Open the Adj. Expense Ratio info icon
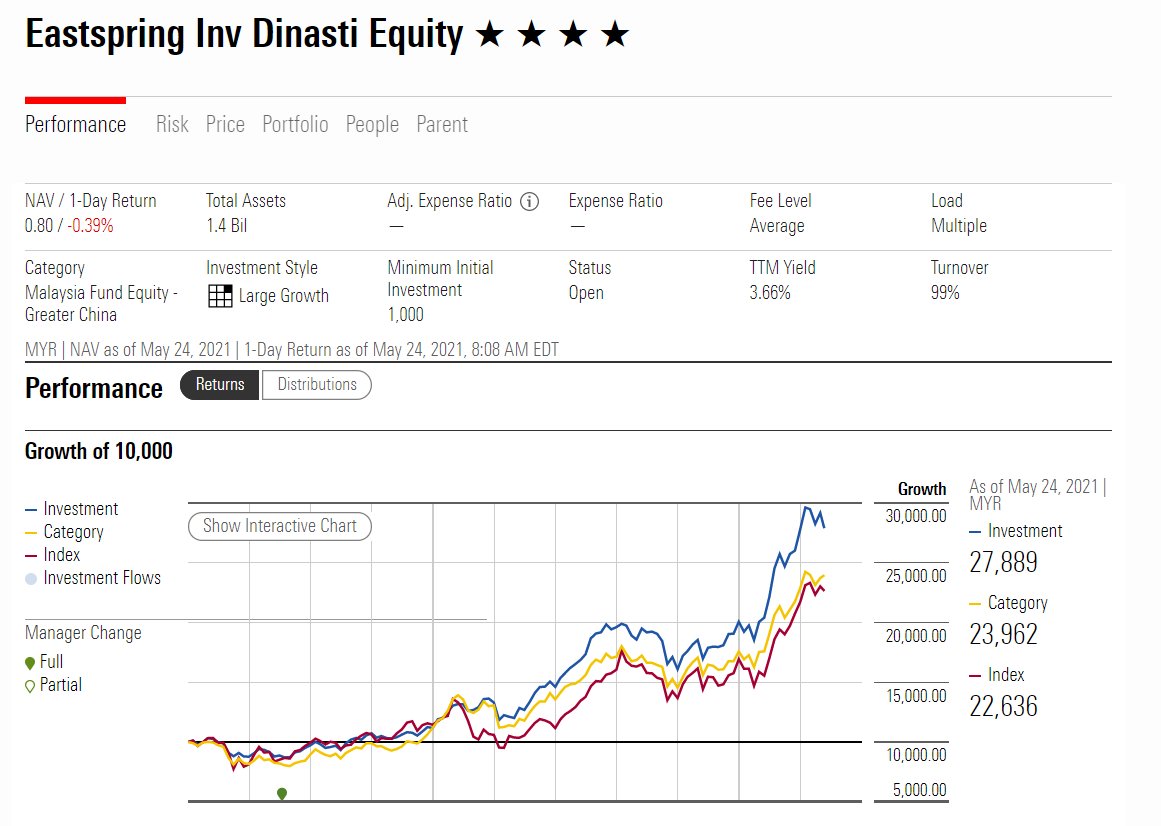This screenshot has width=1161, height=826. (x=529, y=201)
